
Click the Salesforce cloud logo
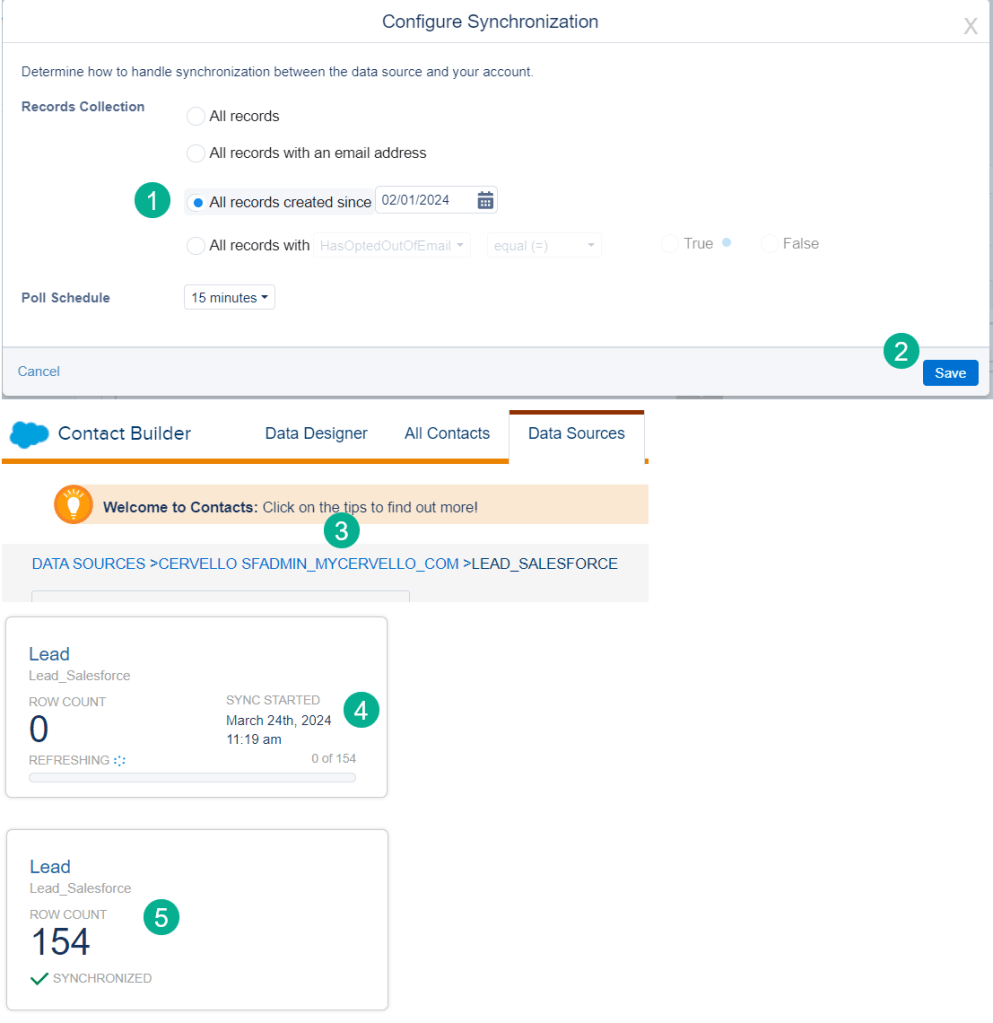coord(29,434)
